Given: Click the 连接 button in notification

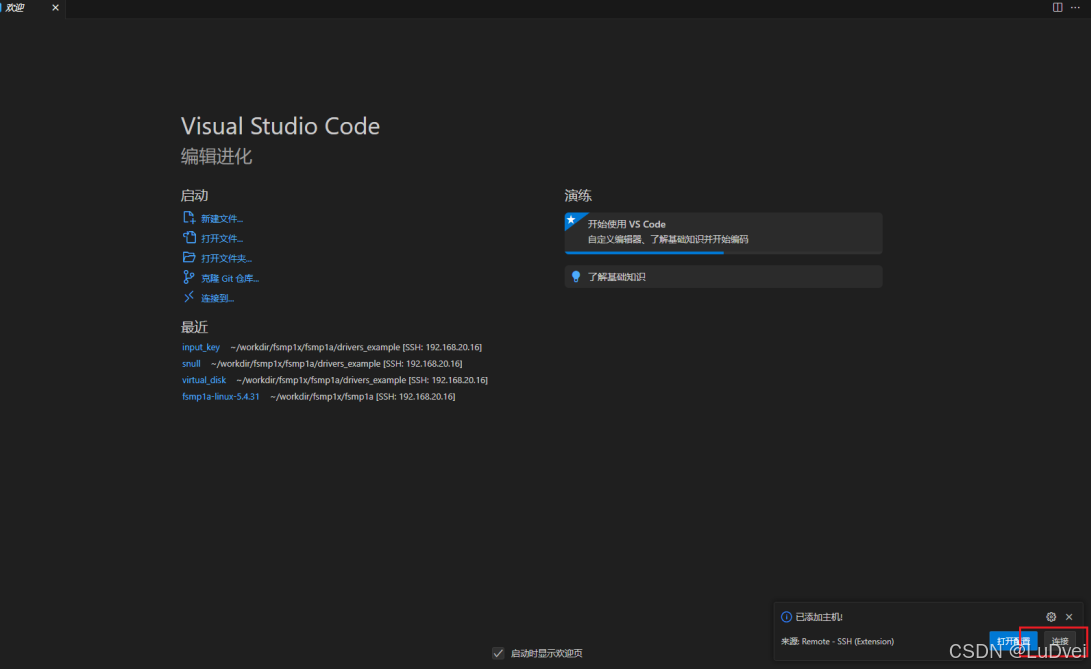Looking at the screenshot, I should pos(1060,640).
